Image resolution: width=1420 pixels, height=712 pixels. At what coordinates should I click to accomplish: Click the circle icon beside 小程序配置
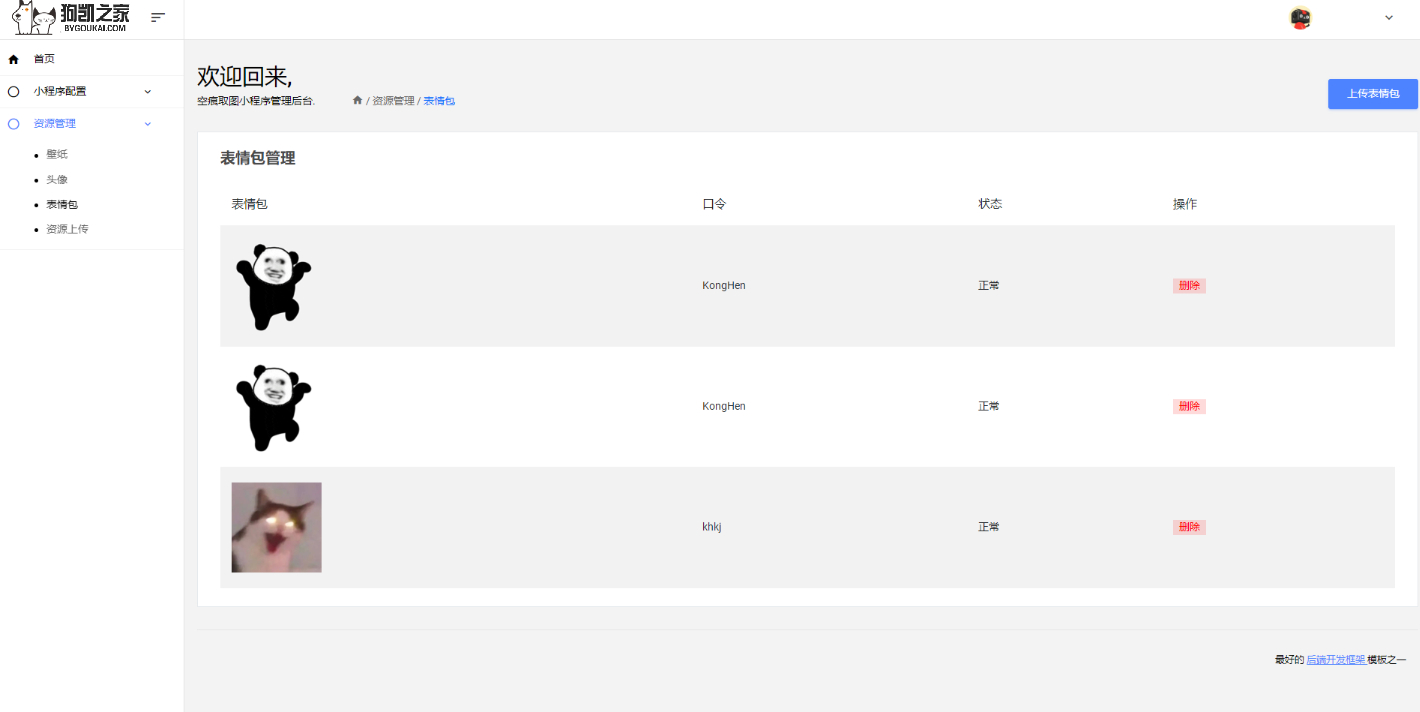pos(13,91)
